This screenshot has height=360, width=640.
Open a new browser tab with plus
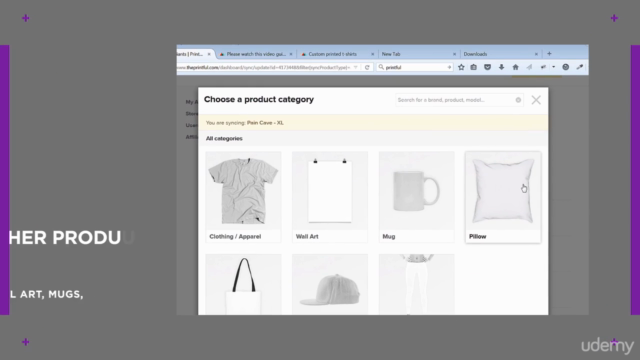pos(549,54)
